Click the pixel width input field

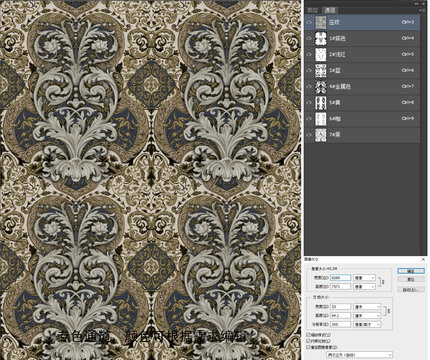(x=340, y=277)
